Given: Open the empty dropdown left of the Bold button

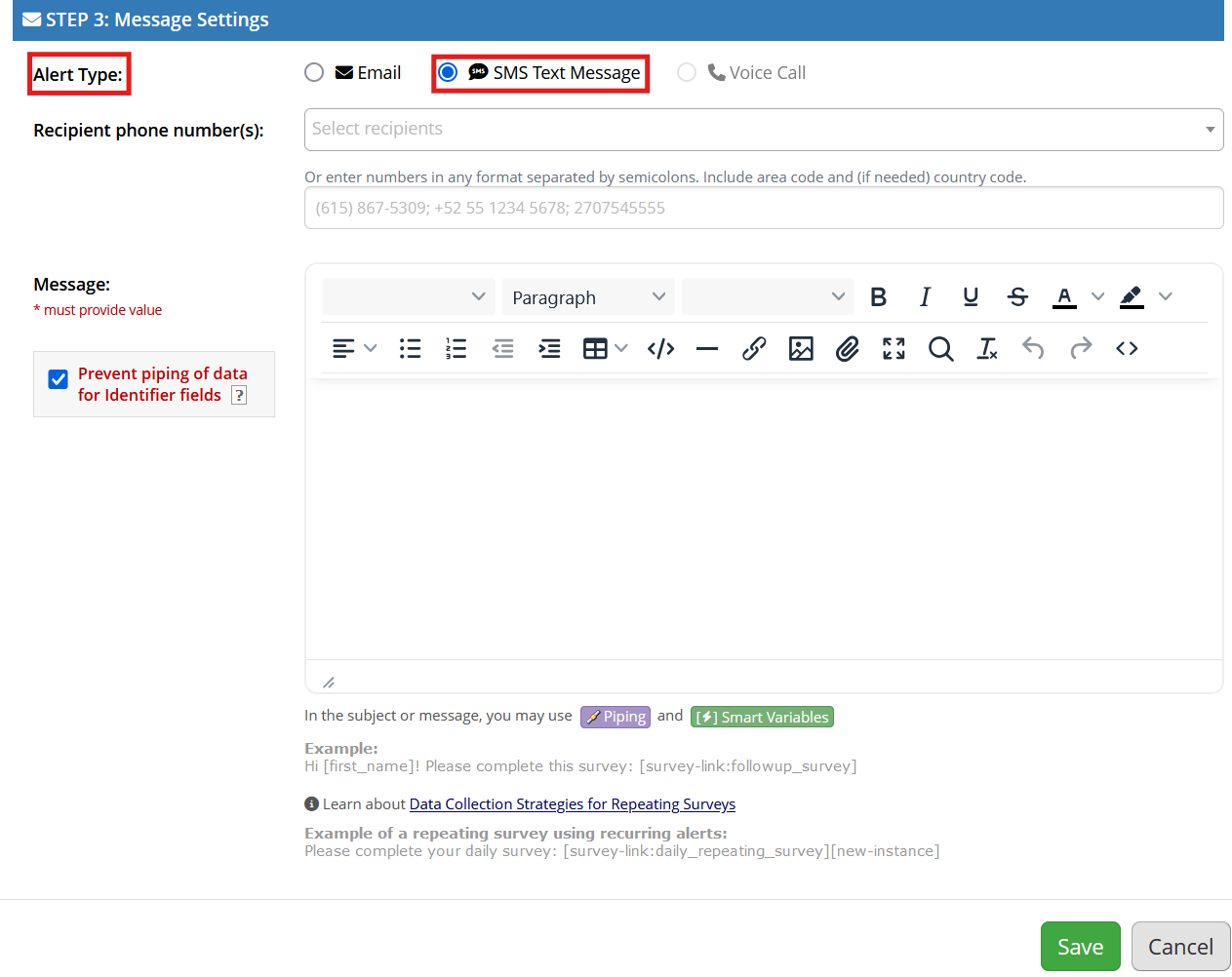Looking at the screenshot, I should (768, 297).
